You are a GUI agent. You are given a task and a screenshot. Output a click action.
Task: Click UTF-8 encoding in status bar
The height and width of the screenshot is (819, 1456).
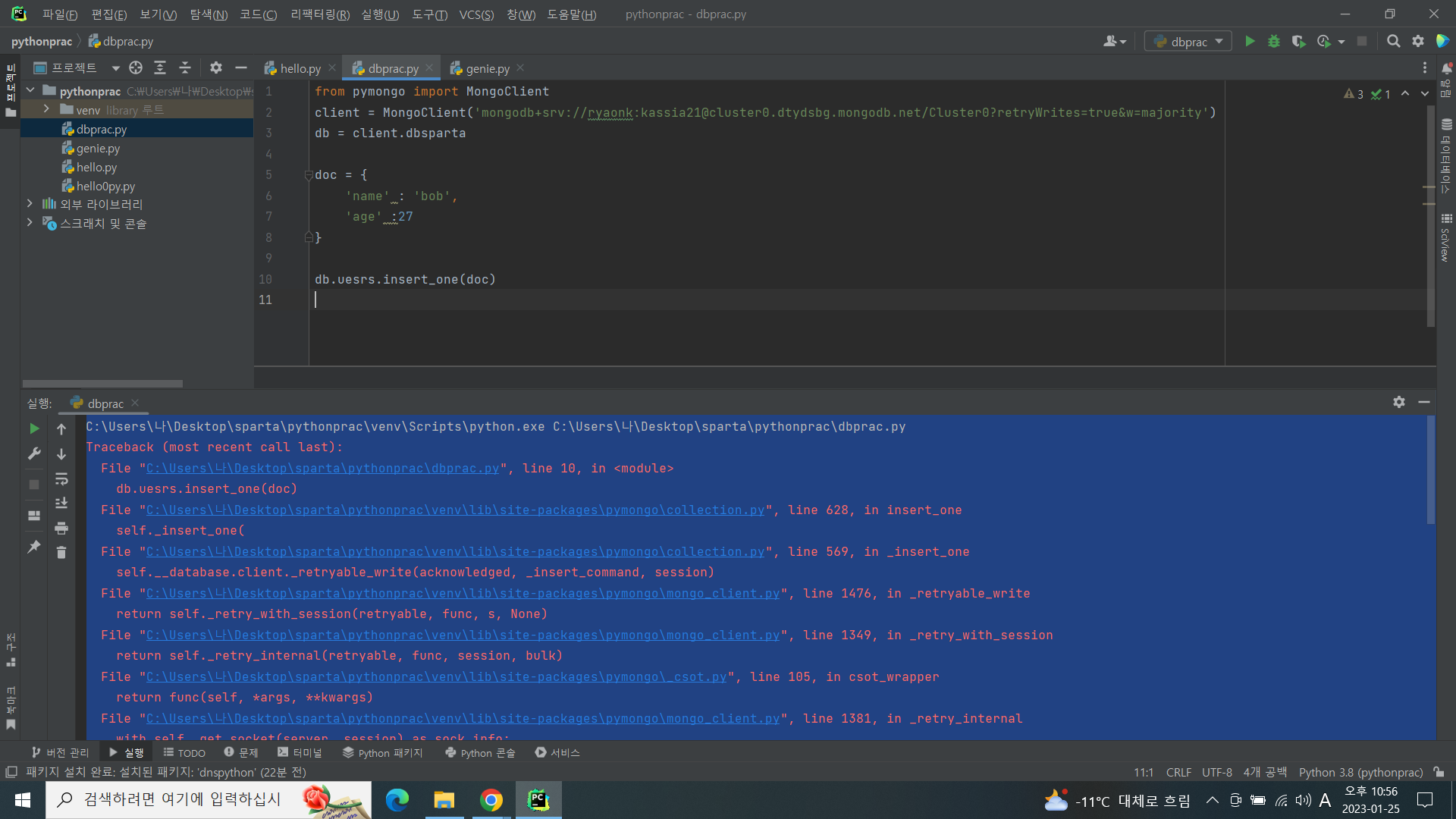point(1216,773)
